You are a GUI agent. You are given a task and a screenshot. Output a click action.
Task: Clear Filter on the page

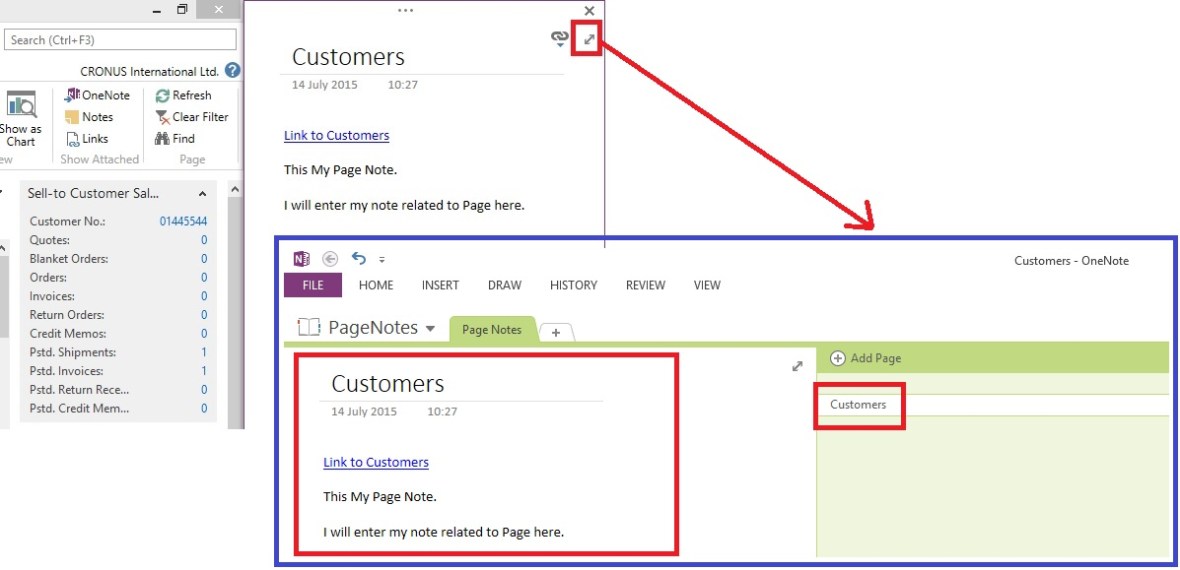coord(191,117)
